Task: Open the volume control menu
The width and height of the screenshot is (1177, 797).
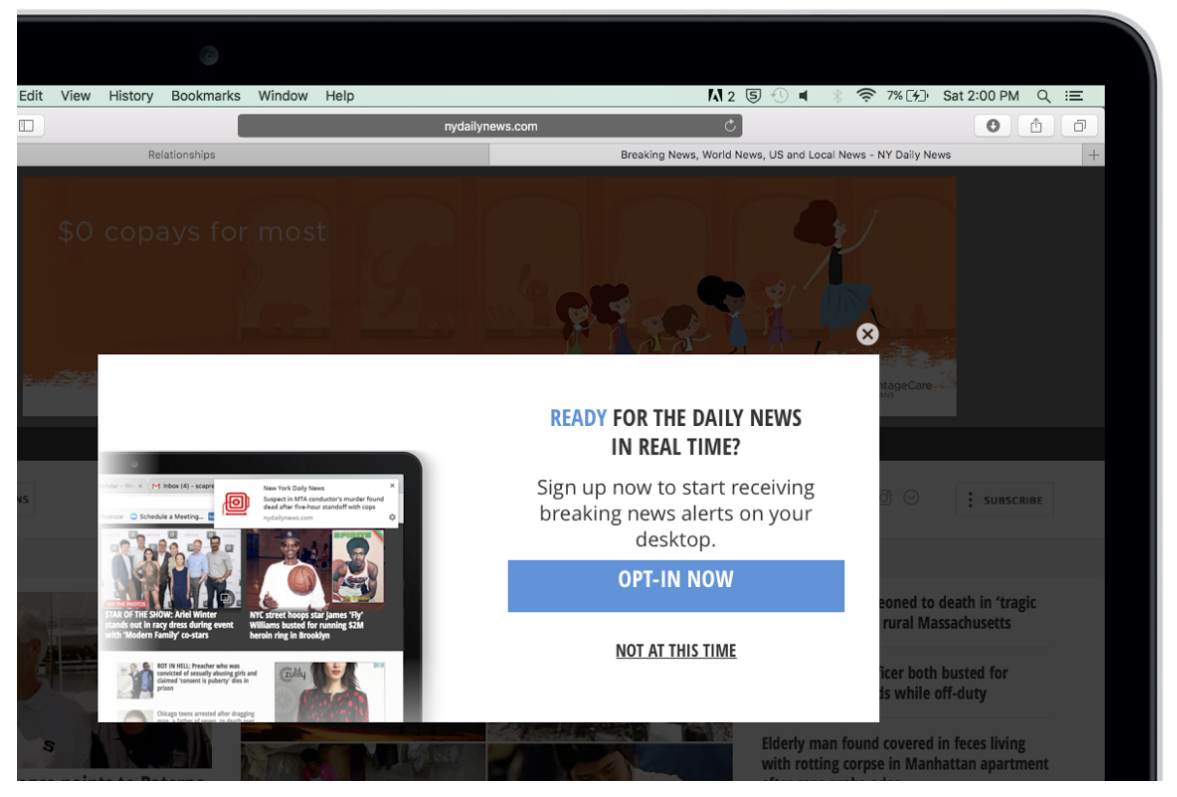Action: tap(804, 96)
